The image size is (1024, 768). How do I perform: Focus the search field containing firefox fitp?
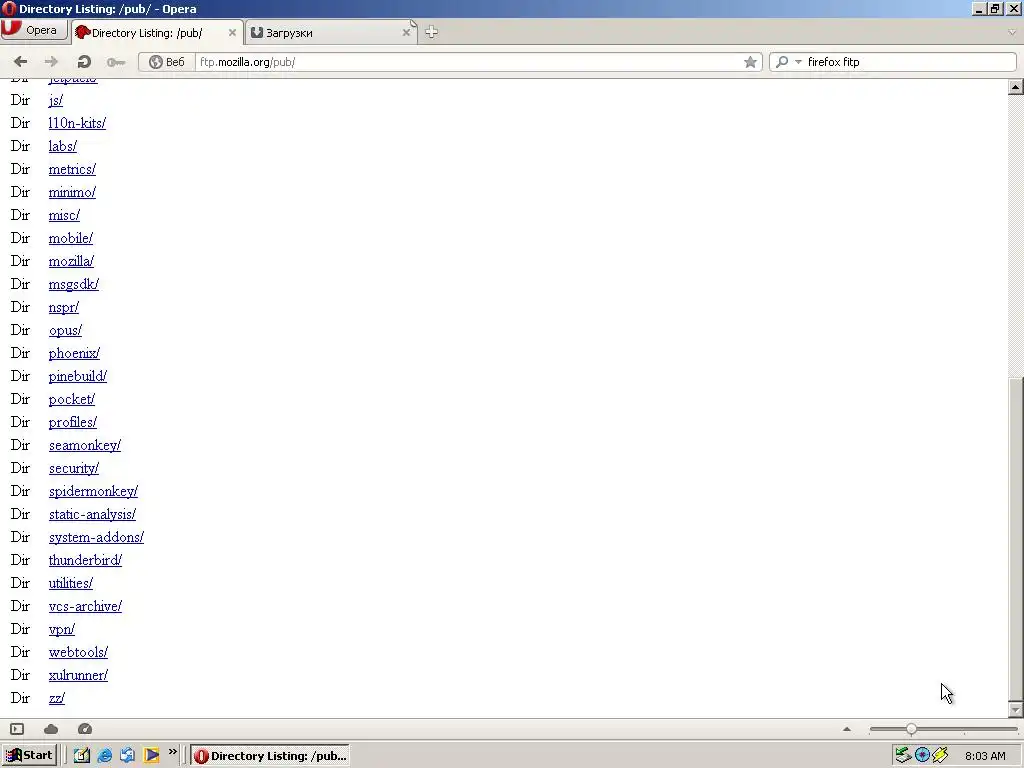[x=909, y=62]
